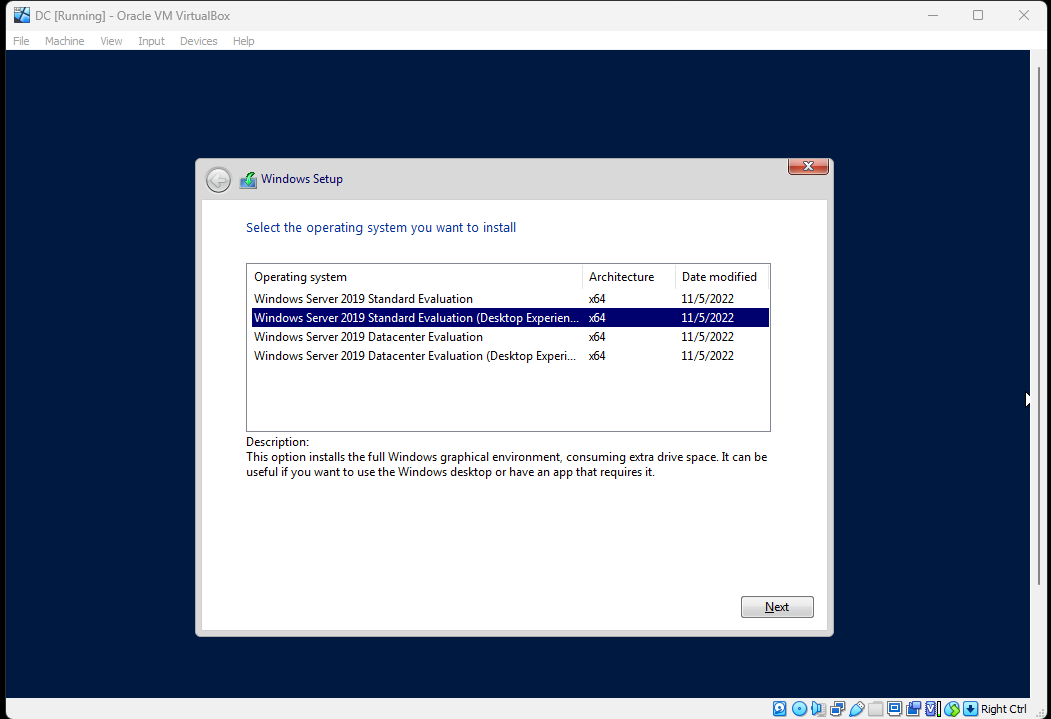Click the Operating system column header
This screenshot has height=719, width=1051.
(415, 277)
